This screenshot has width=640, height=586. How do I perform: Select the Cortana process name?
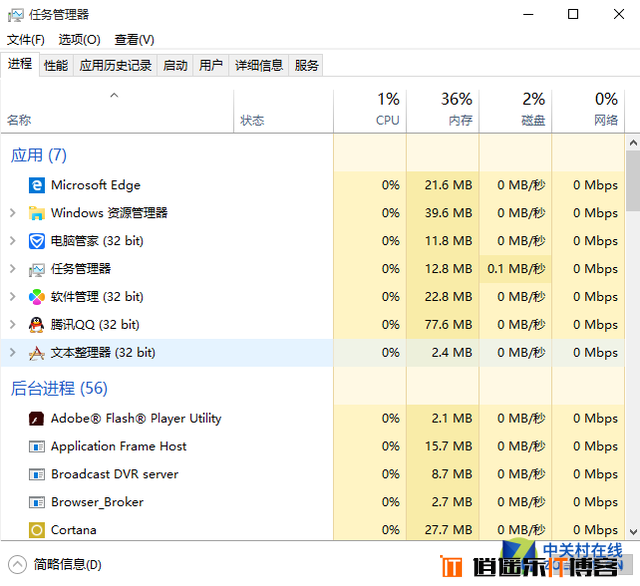point(73,530)
